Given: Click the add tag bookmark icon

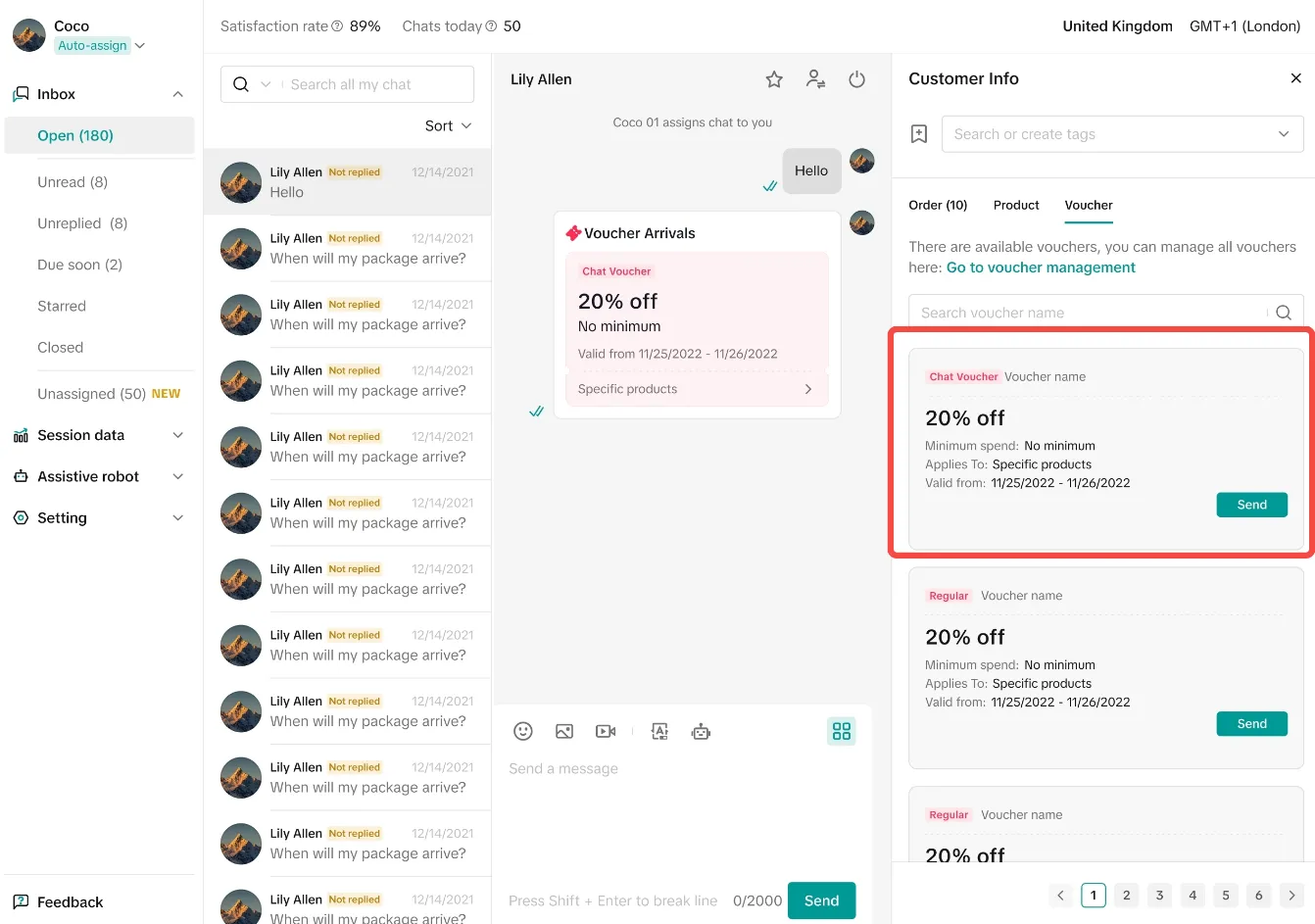Looking at the screenshot, I should point(919,134).
